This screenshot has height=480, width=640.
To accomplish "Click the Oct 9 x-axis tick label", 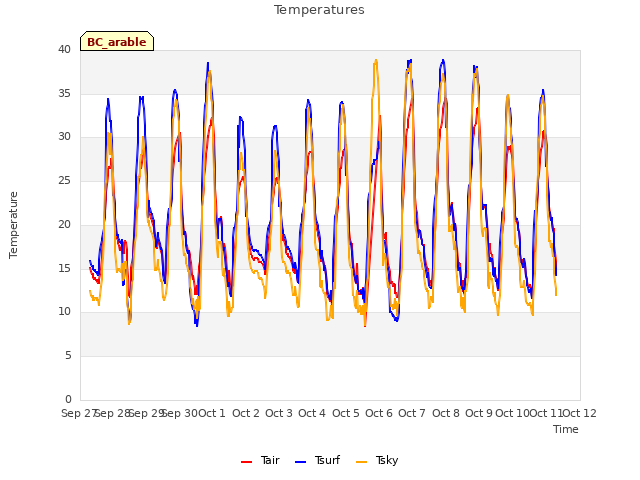I will tap(479, 413).
